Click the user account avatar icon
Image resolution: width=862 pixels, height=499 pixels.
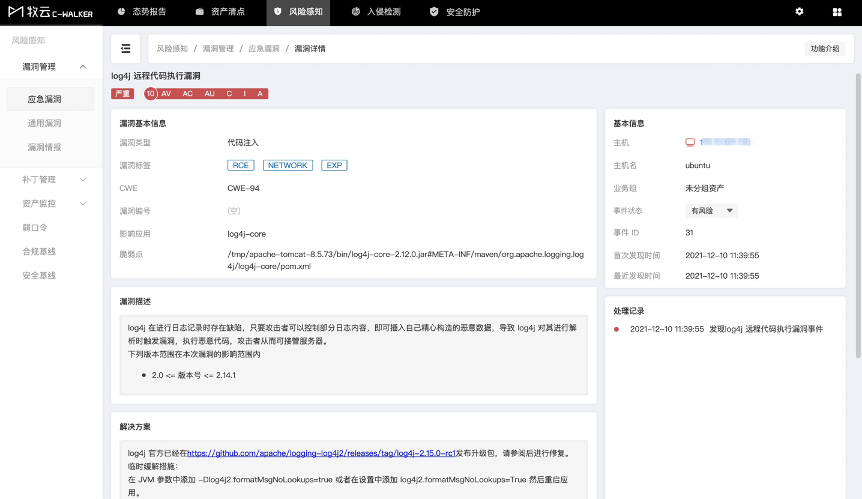coord(834,12)
